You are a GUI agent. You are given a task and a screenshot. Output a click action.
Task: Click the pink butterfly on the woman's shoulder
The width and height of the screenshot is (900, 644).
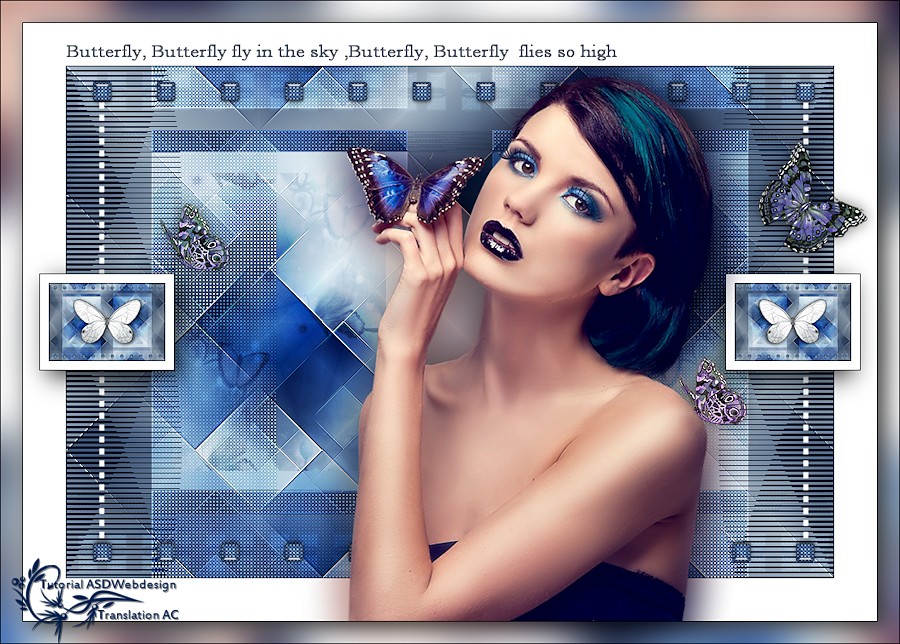click(x=717, y=393)
